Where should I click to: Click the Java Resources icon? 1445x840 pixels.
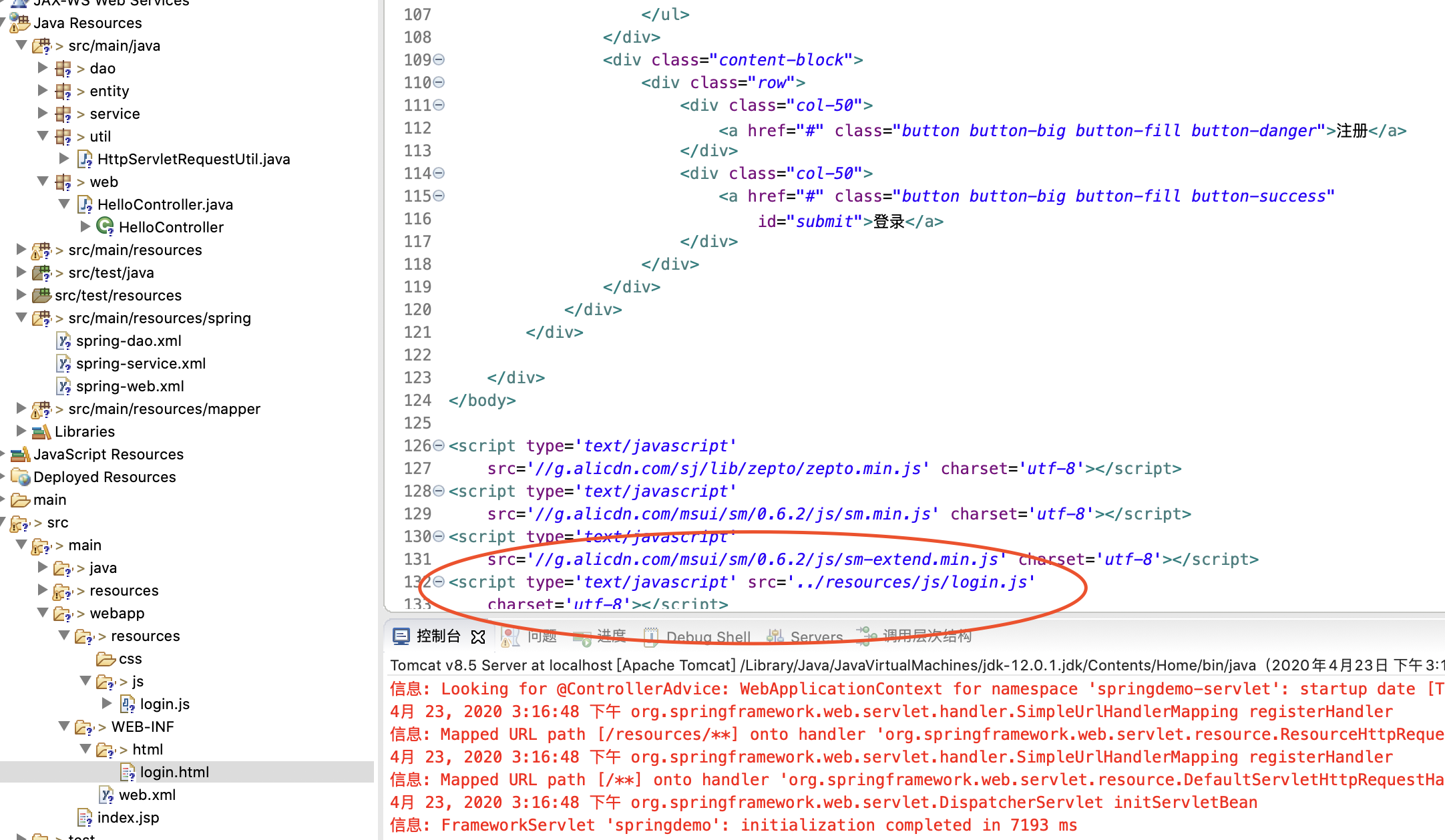(x=20, y=23)
